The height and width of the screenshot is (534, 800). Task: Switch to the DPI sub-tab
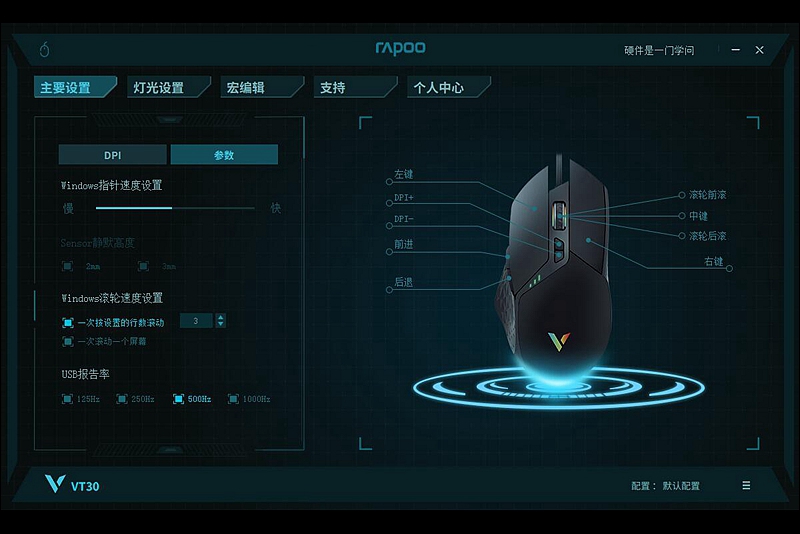pyautogui.click(x=112, y=155)
